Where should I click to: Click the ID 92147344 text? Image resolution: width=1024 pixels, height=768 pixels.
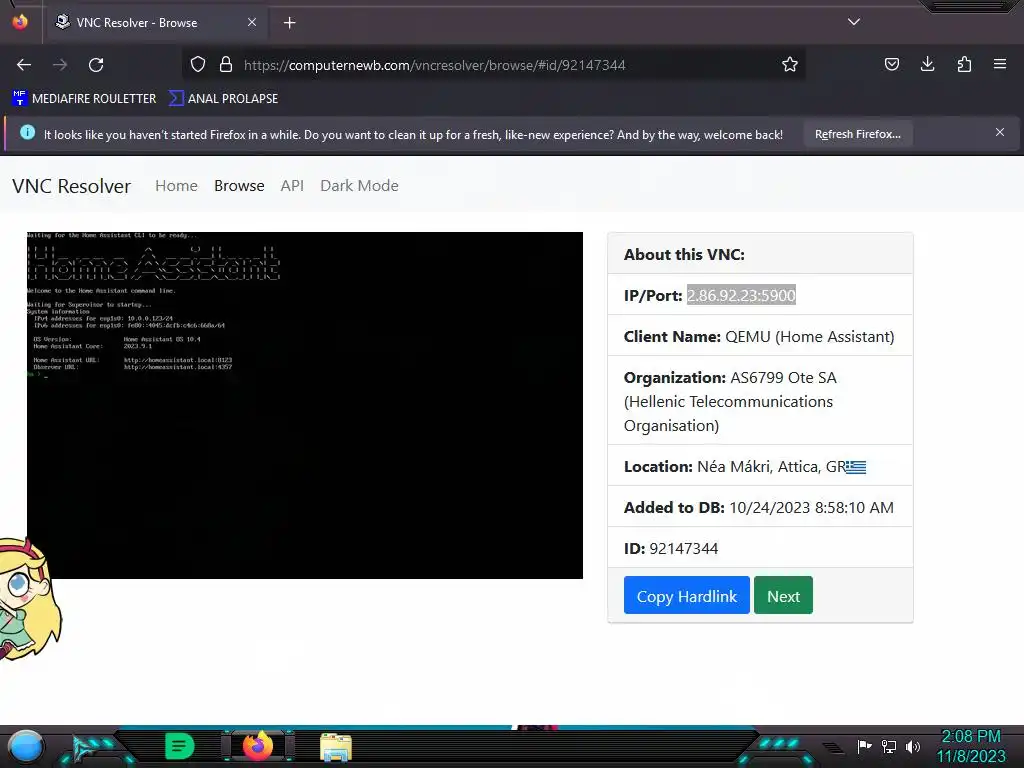(x=671, y=549)
